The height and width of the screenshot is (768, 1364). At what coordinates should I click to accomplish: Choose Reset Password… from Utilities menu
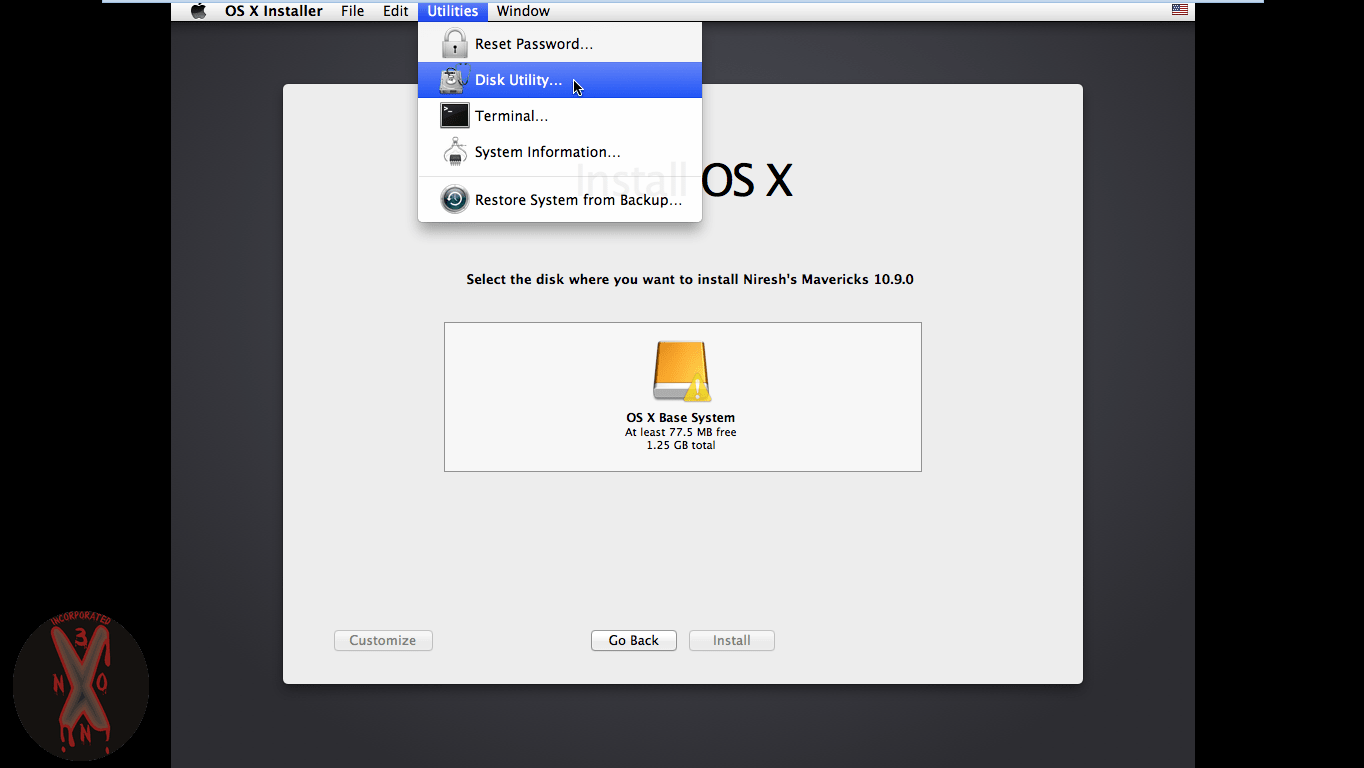pyautogui.click(x=560, y=44)
